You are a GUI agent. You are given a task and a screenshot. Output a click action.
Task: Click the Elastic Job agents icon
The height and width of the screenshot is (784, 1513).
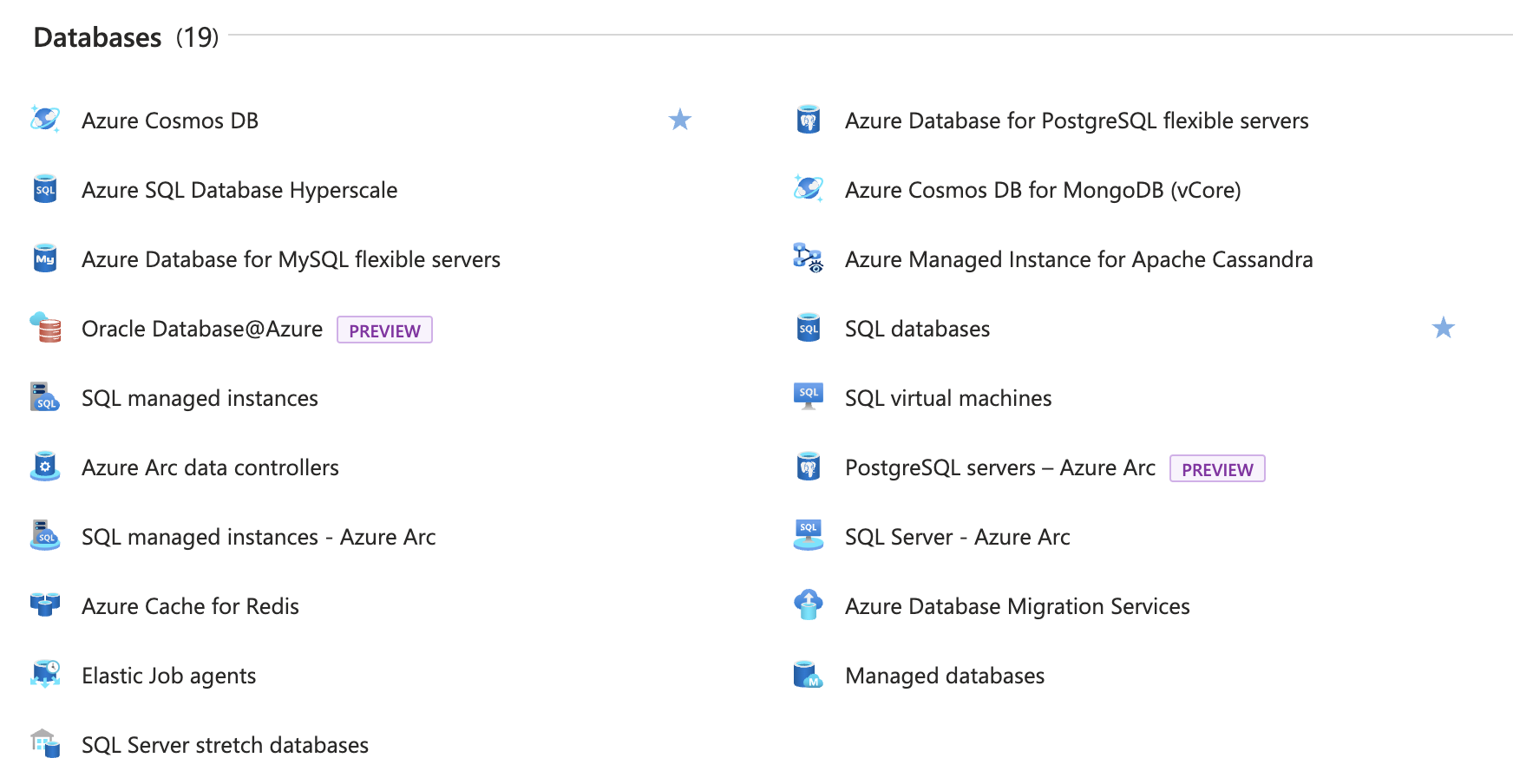click(45, 675)
